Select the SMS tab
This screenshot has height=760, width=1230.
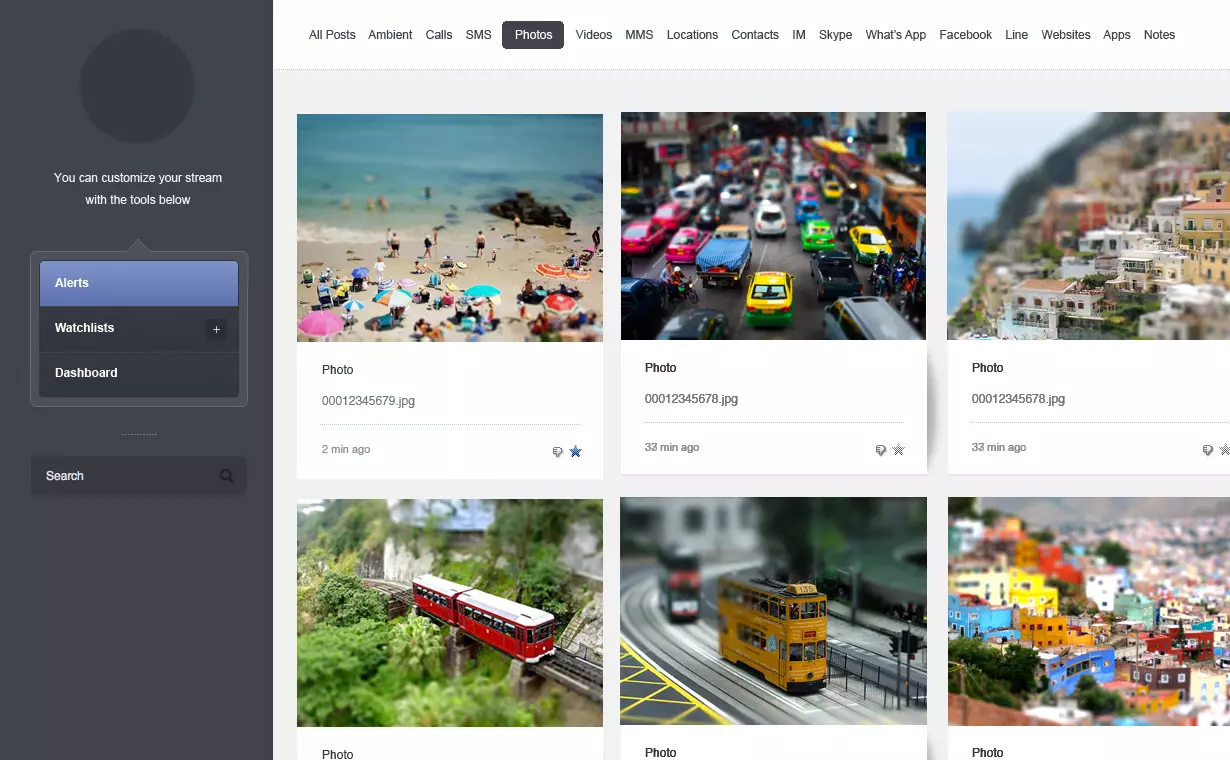coord(478,35)
